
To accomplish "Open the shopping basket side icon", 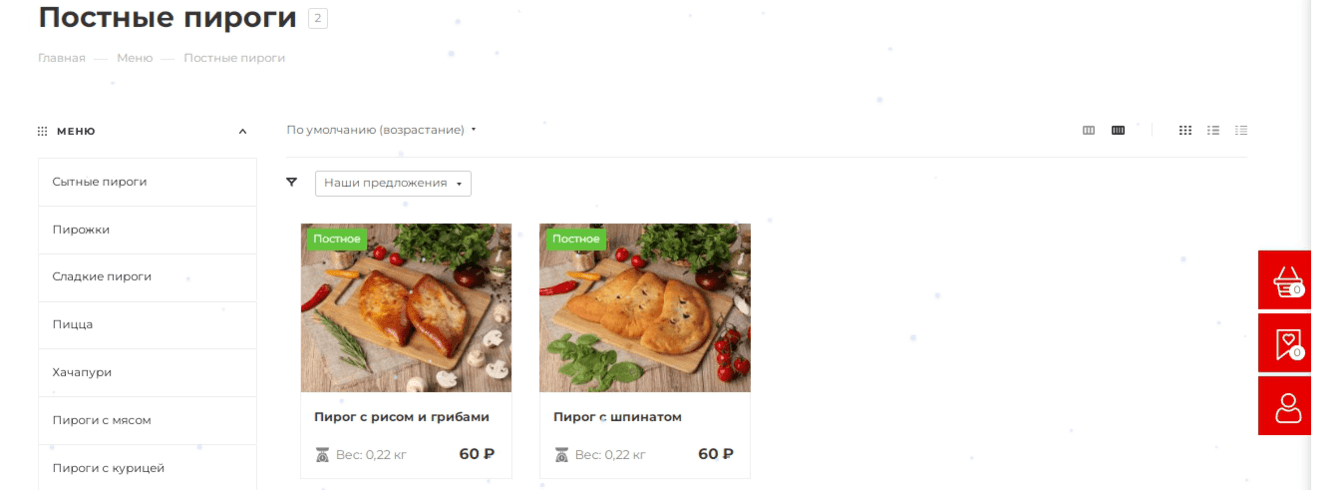I will coord(1287,281).
